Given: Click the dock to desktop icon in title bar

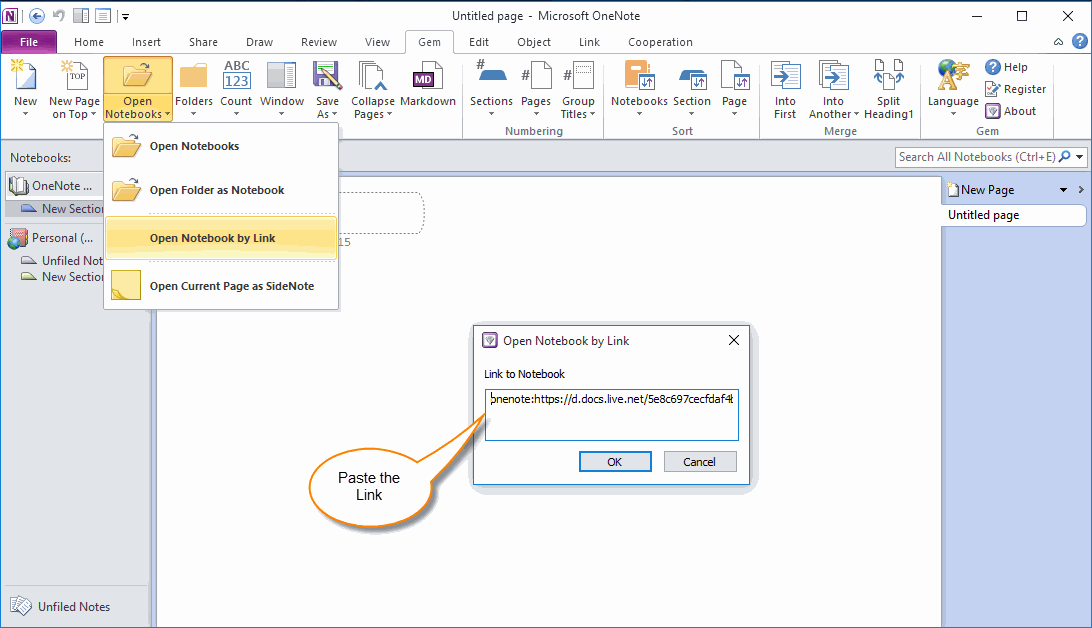Looking at the screenshot, I should 81,15.
